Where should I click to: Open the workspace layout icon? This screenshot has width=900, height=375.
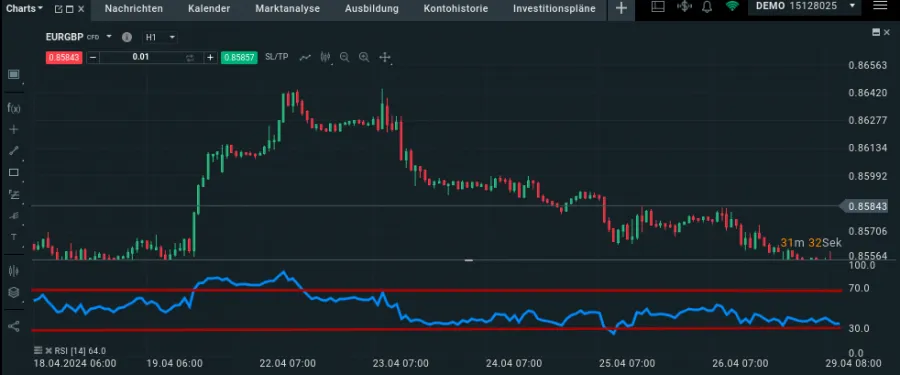pos(658,6)
